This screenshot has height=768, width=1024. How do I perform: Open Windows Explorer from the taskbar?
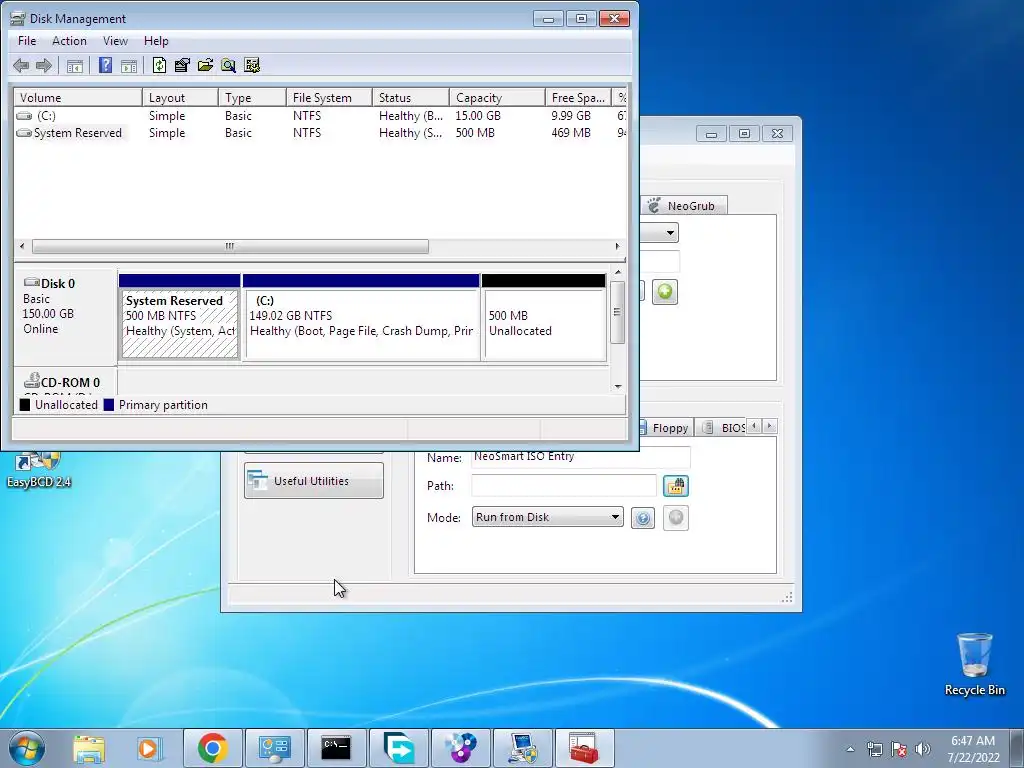pos(89,748)
